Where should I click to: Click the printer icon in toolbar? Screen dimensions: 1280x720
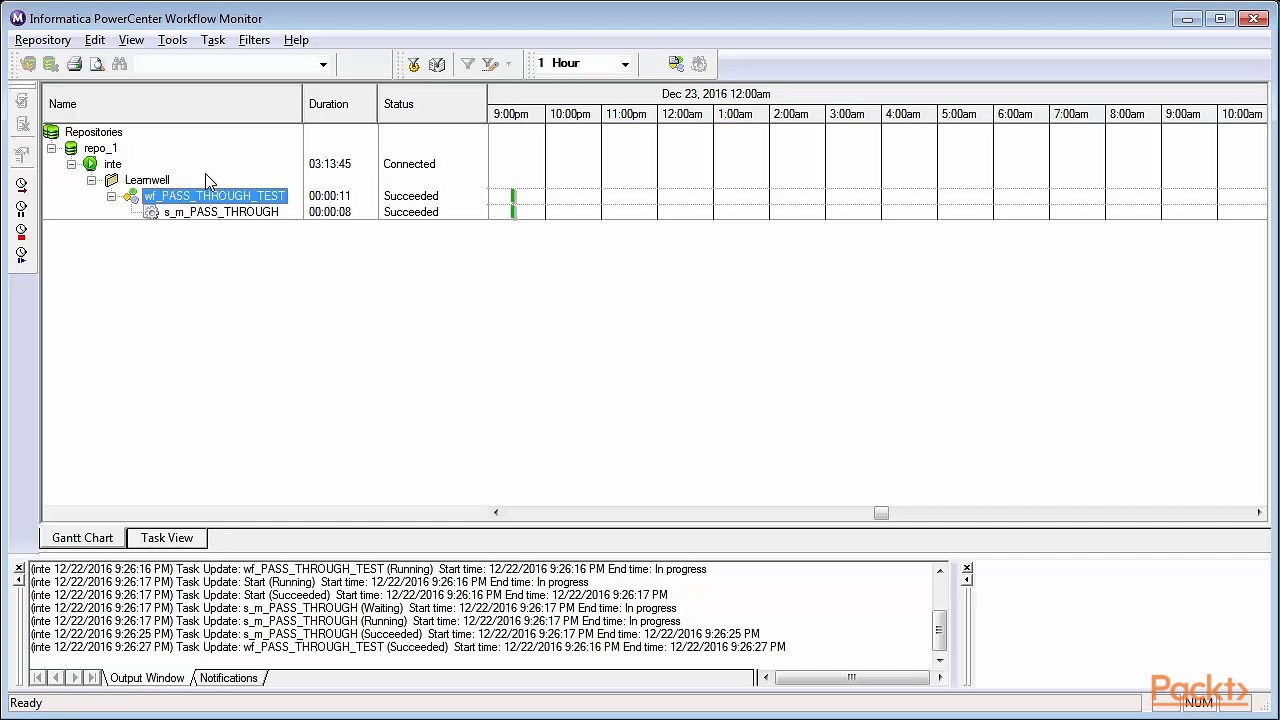(x=74, y=64)
